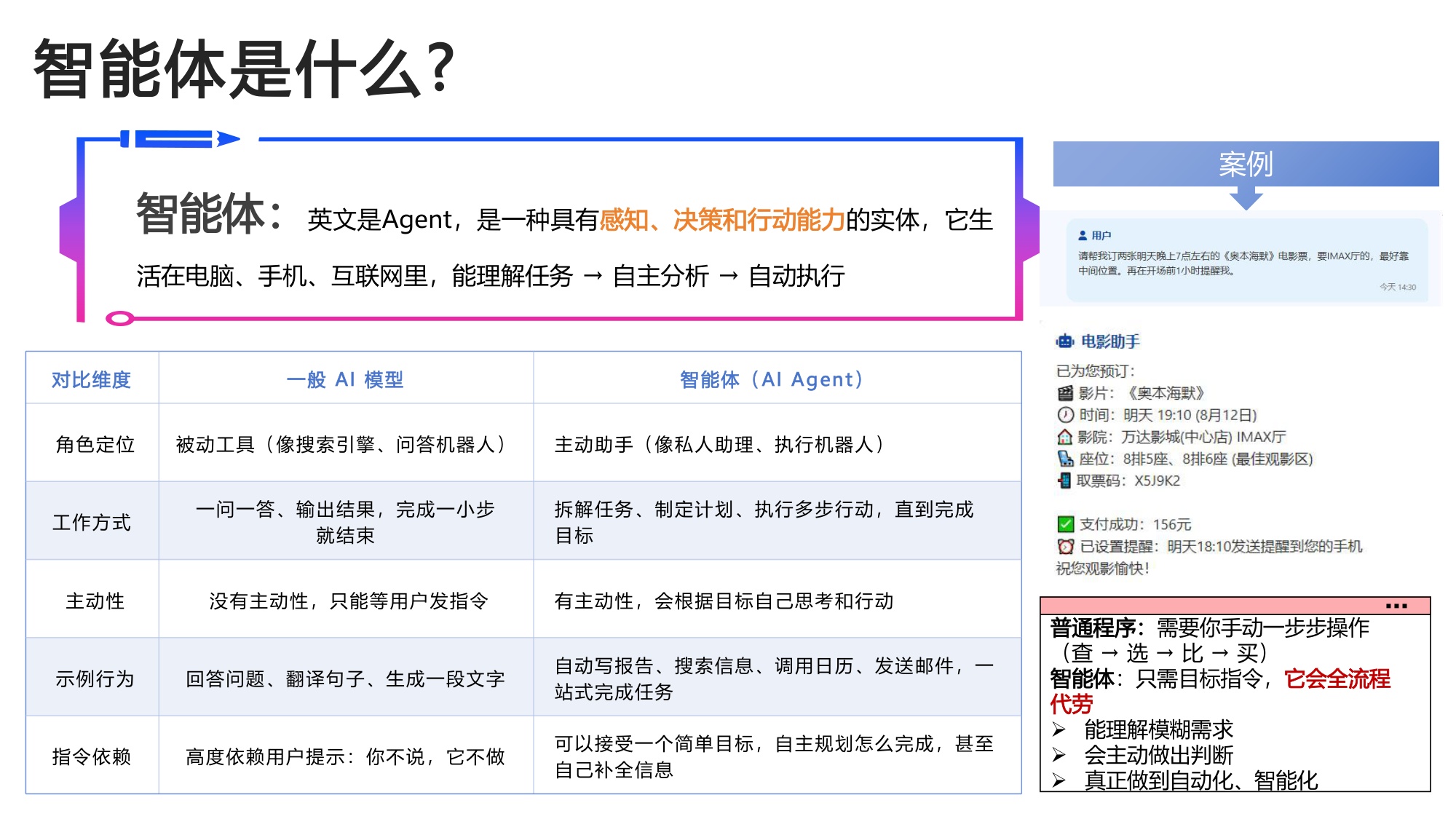The image size is (1456, 819).
Task: Click the seat icon beside 座位
Action: pyautogui.click(x=1065, y=459)
